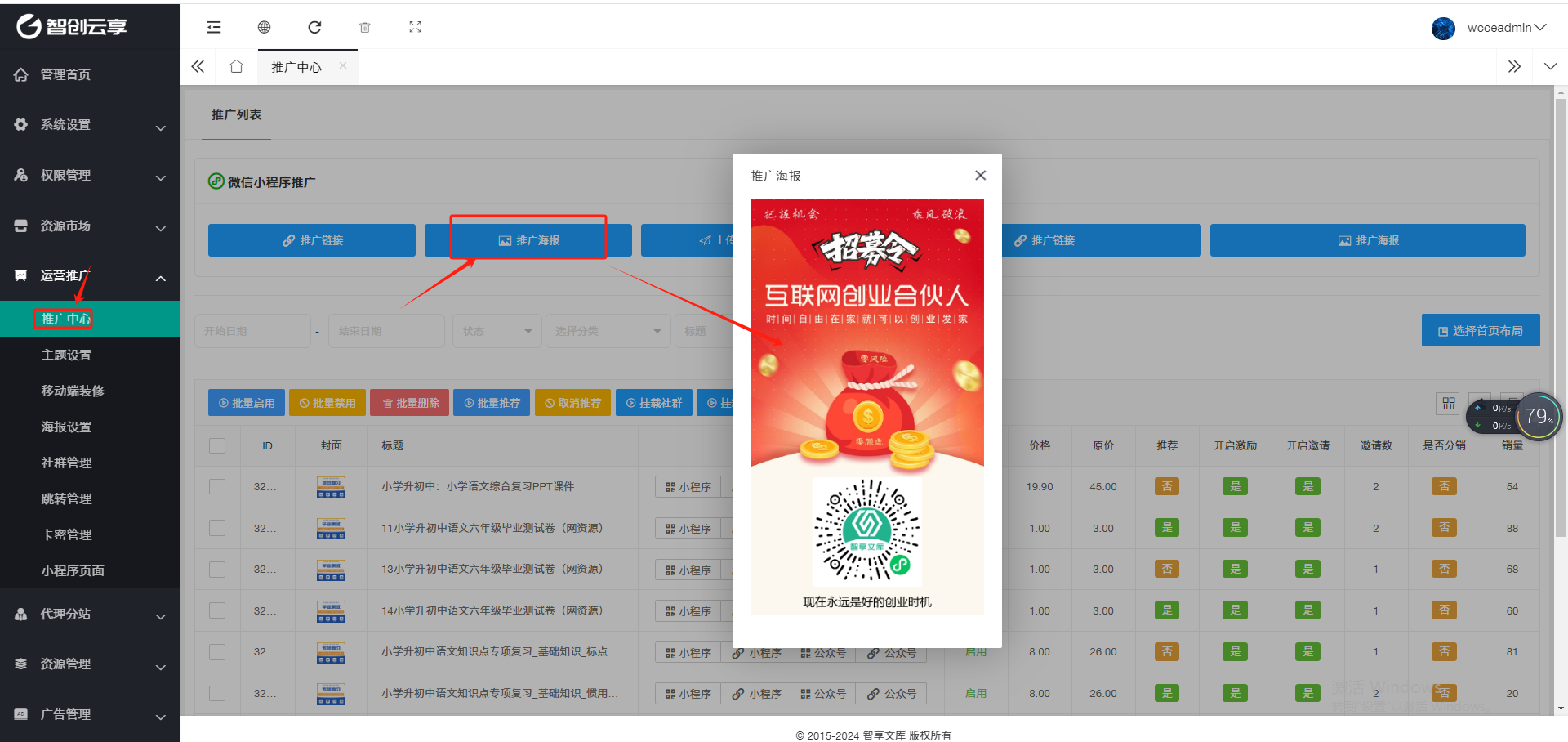Check row 基础知识_标点 checkbox
This screenshot has width=1568, height=742.
(x=217, y=651)
